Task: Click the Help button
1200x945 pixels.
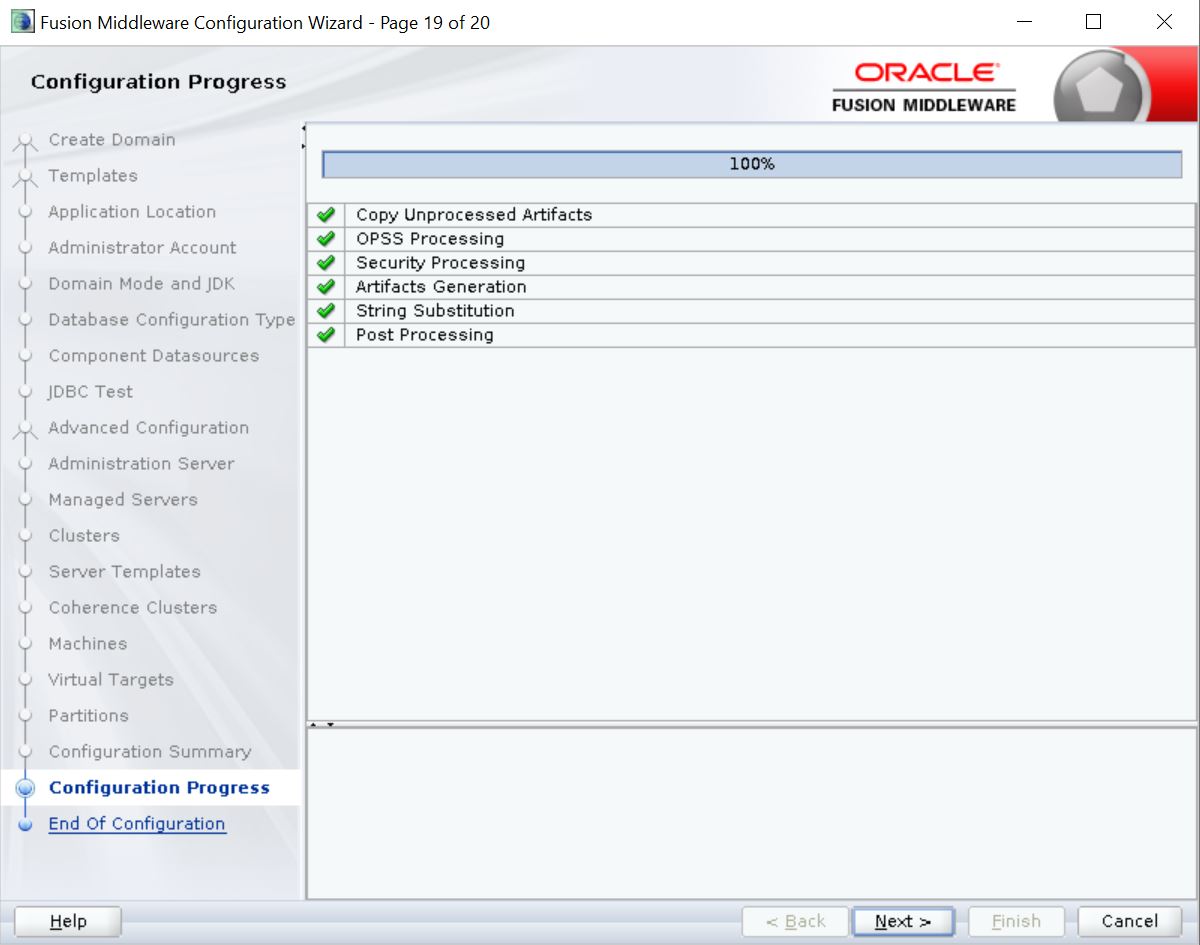Action: click(68, 922)
